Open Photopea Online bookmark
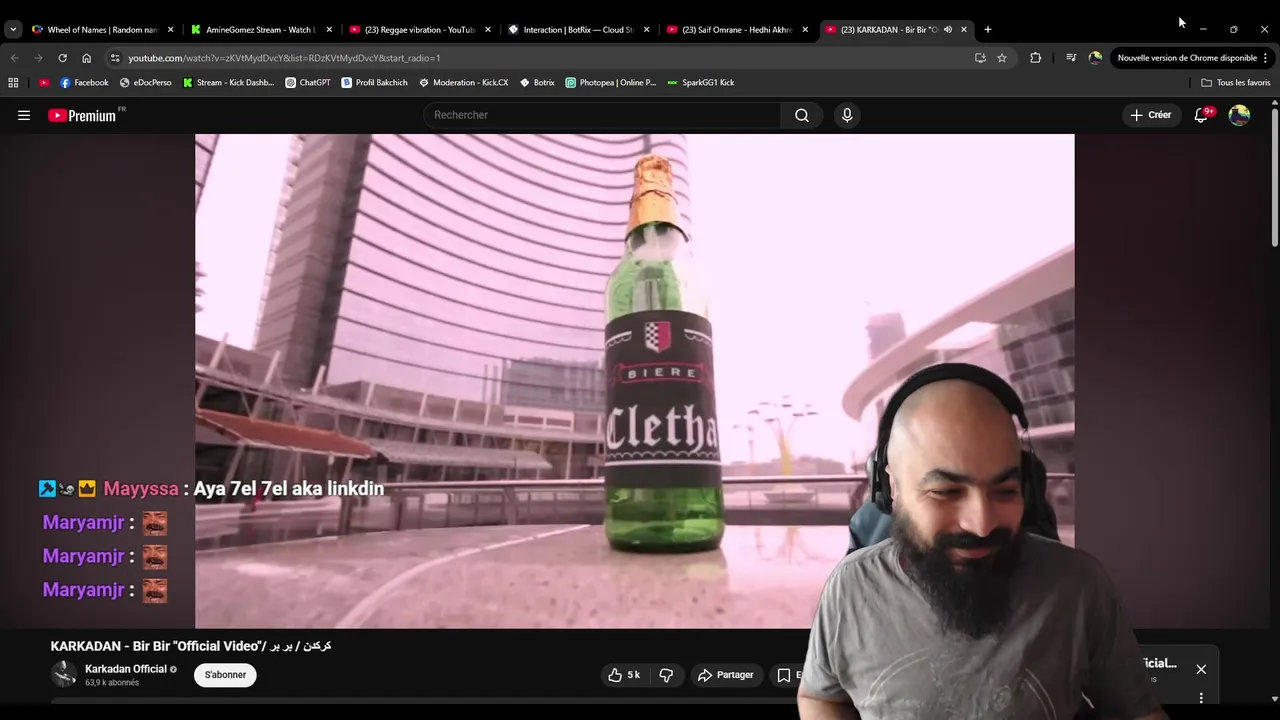Image resolution: width=1280 pixels, height=720 pixels. (x=610, y=83)
